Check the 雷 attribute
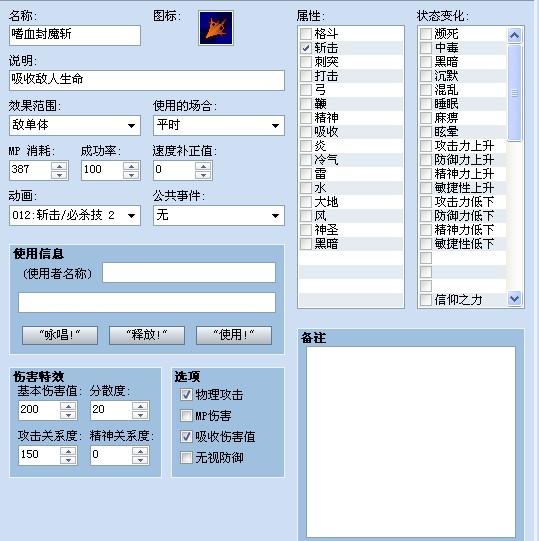Screen dimensions: 539x541 [x=306, y=174]
